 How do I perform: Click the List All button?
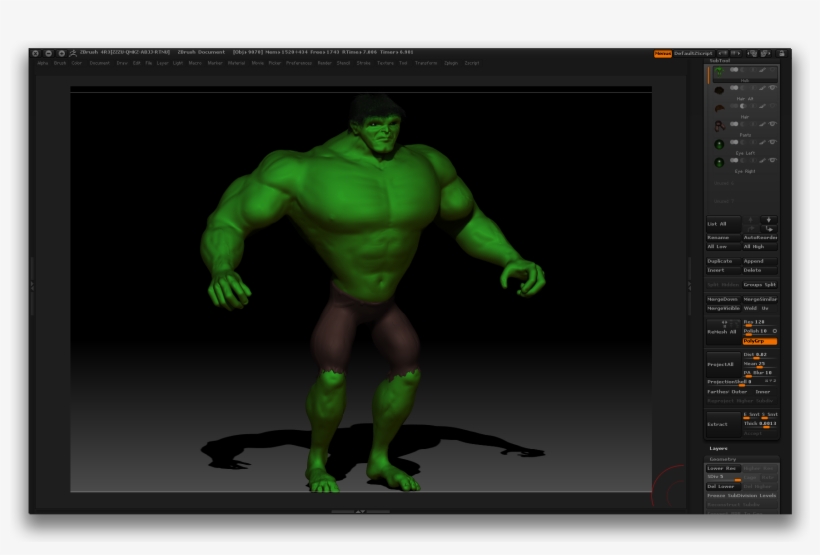724,224
